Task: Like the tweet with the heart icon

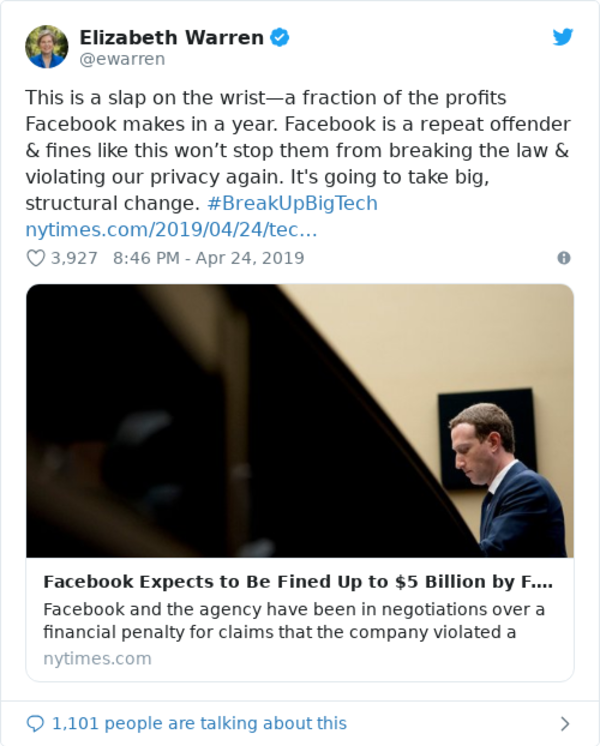Action: [36, 258]
